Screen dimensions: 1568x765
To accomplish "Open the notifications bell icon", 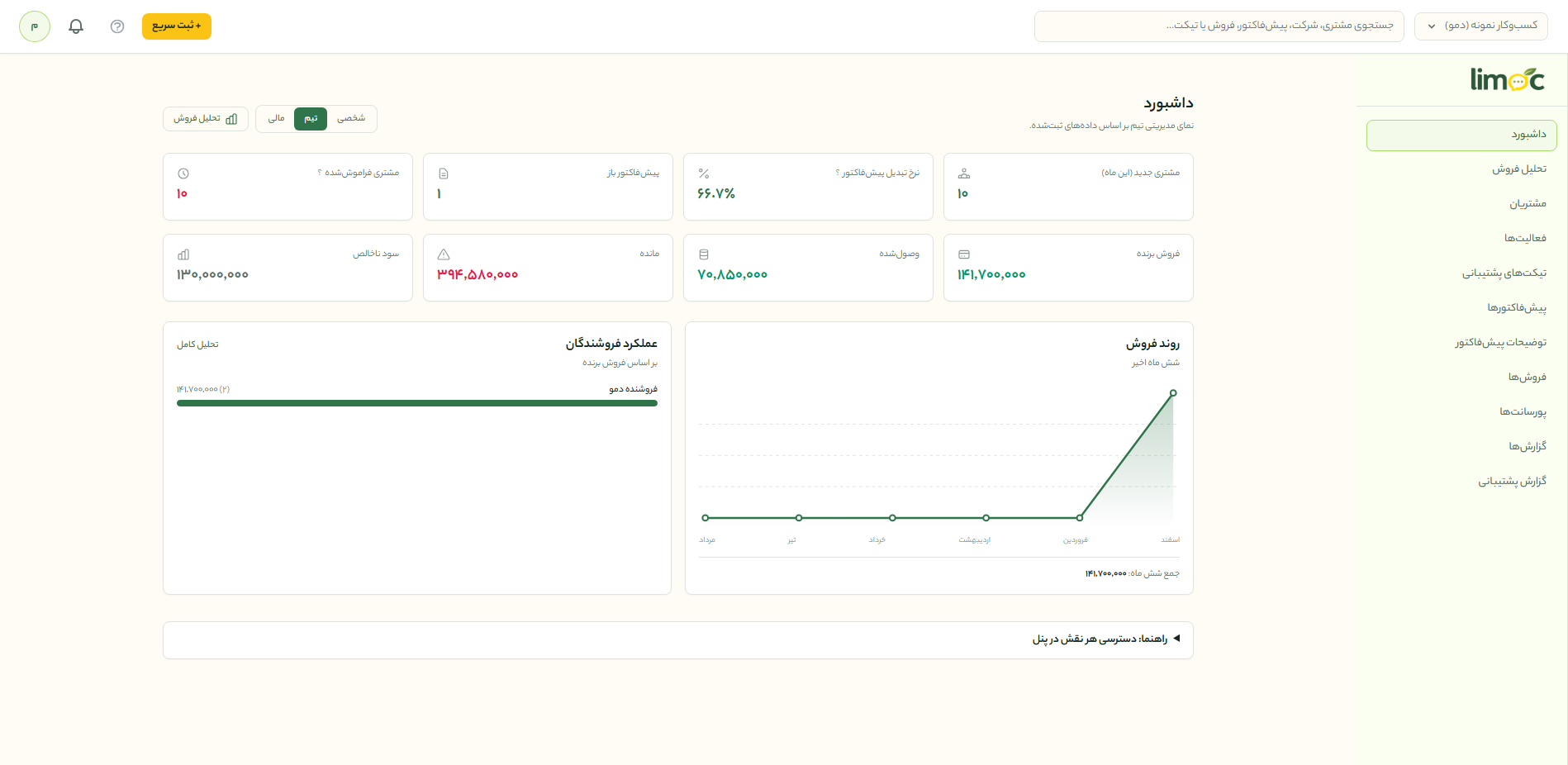I will click(x=76, y=26).
